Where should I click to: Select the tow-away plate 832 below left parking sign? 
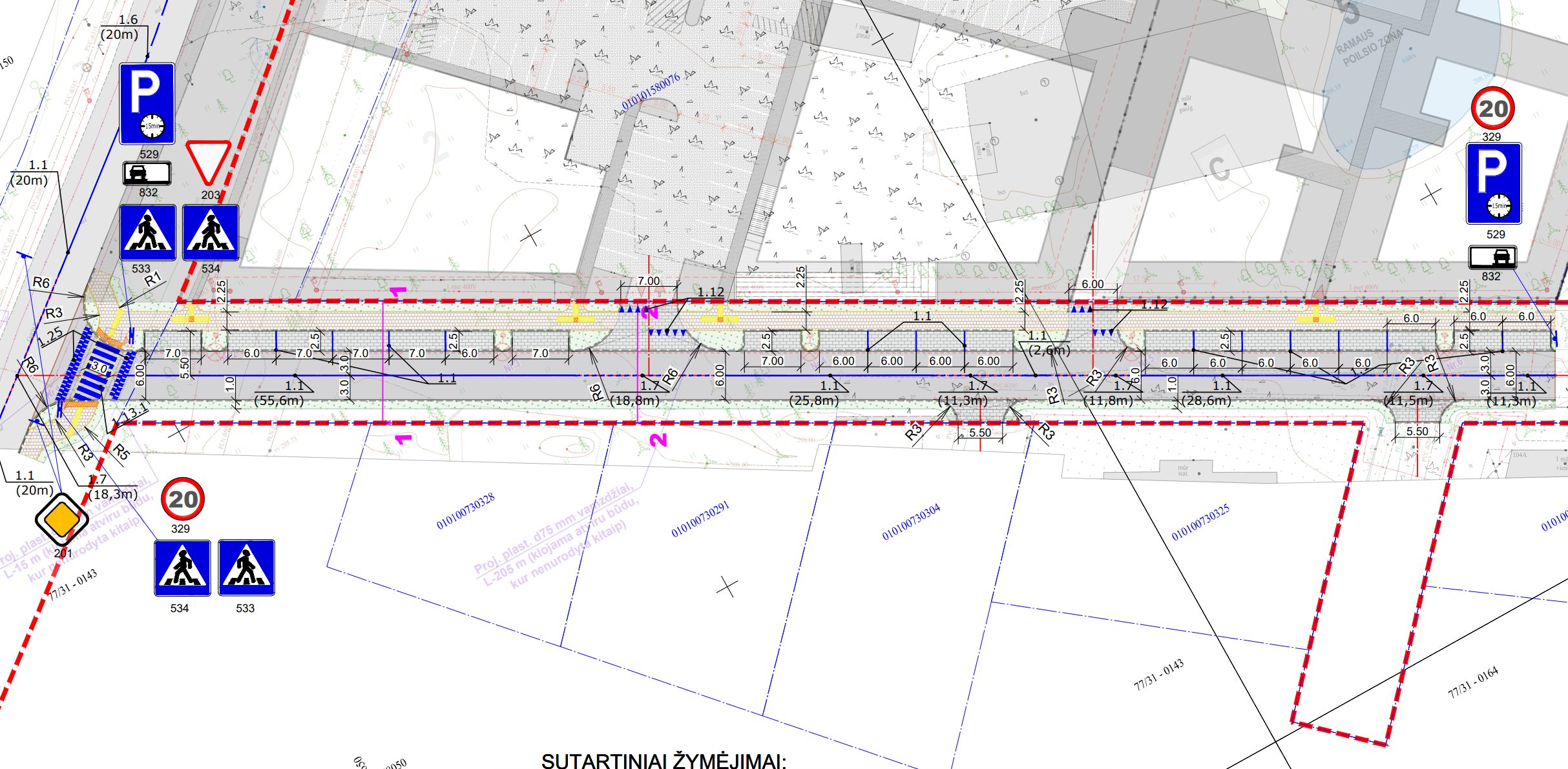pyautogui.click(x=147, y=173)
